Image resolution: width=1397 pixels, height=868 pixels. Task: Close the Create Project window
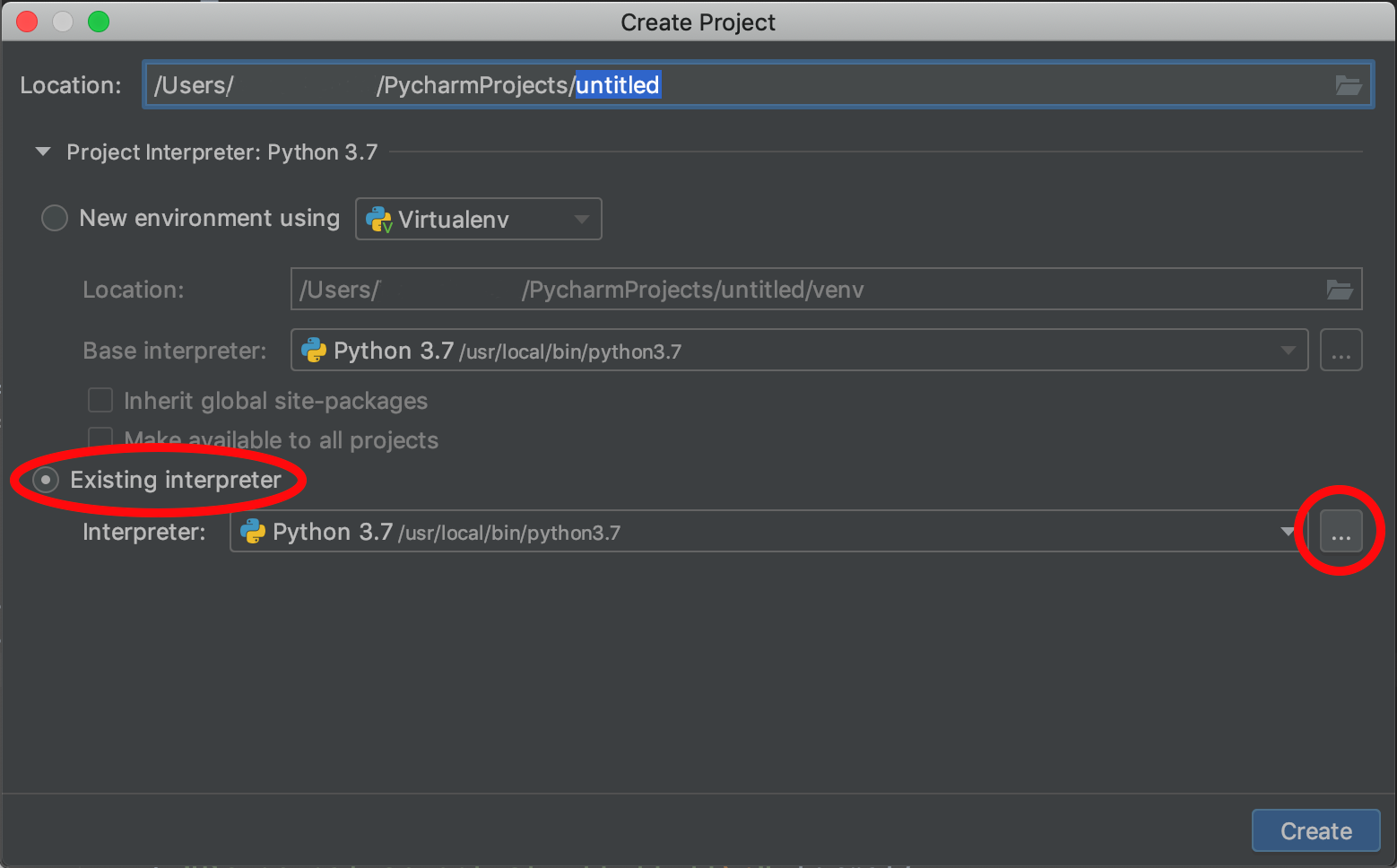[27, 22]
